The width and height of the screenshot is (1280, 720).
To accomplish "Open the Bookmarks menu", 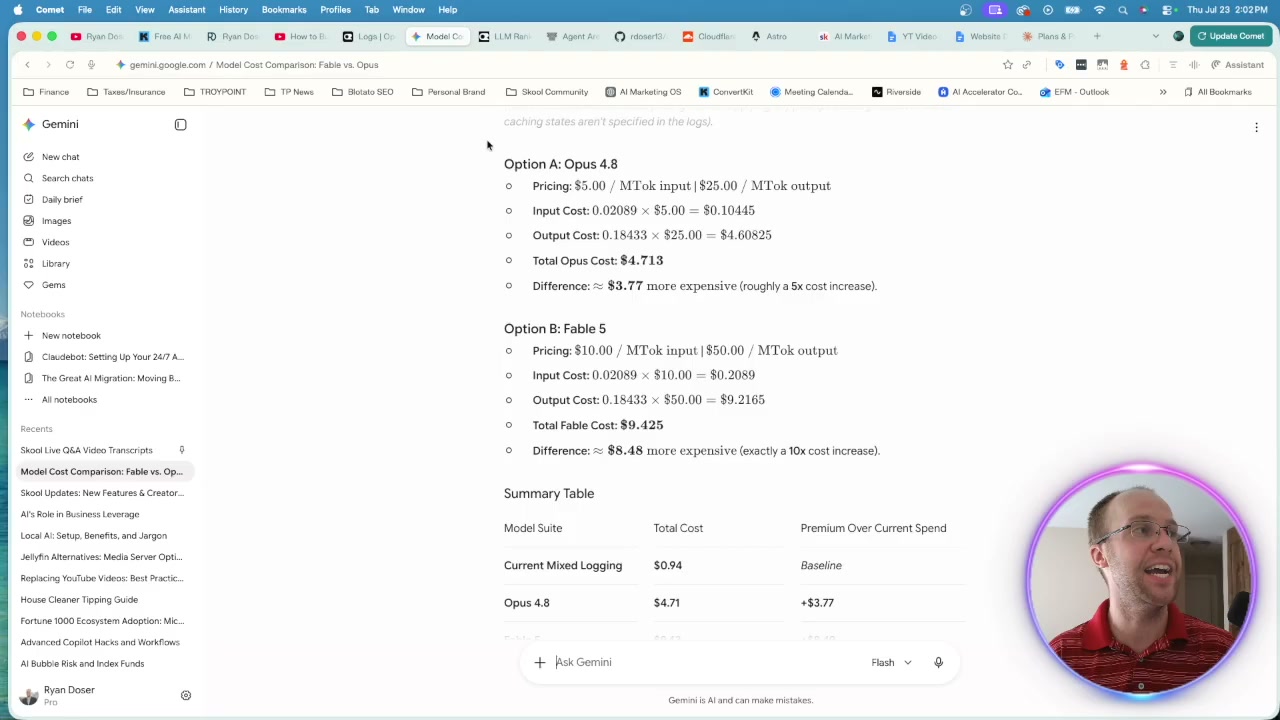I will 284,10.
